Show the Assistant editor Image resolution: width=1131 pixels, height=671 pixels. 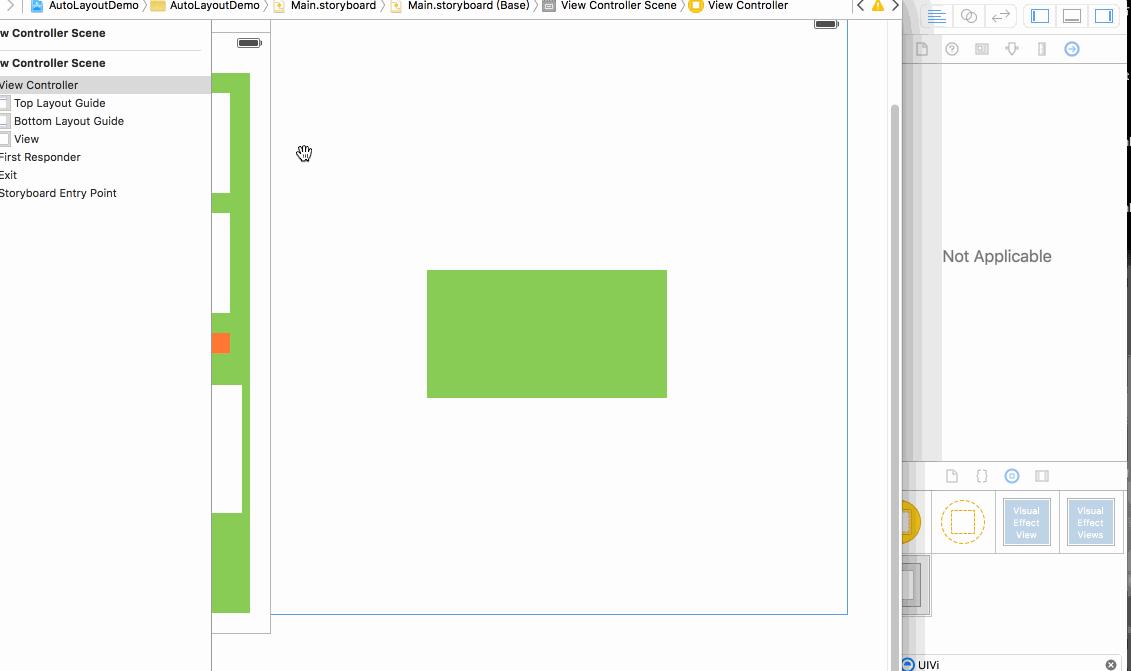pos(969,17)
